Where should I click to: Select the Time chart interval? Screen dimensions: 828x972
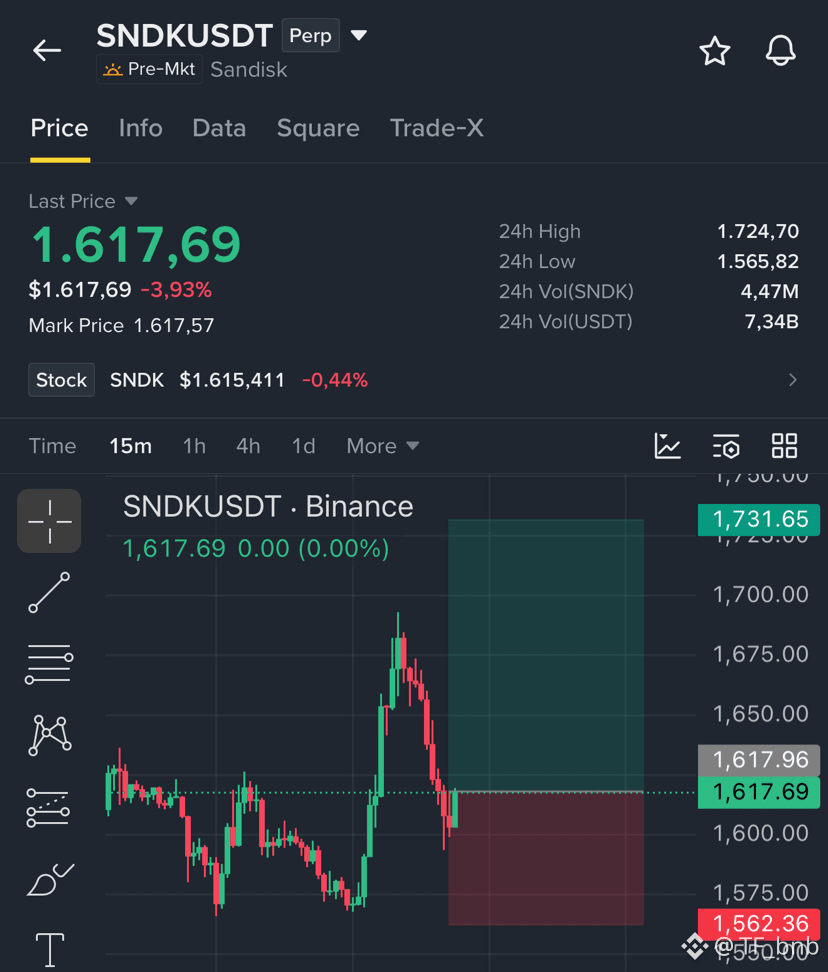tap(53, 446)
